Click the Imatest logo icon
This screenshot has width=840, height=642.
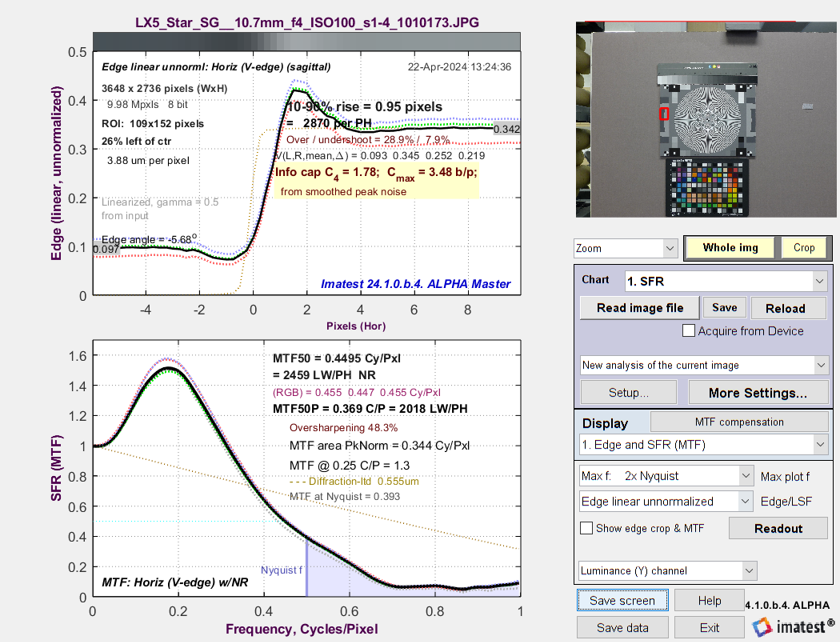pyautogui.click(x=762, y=627)
